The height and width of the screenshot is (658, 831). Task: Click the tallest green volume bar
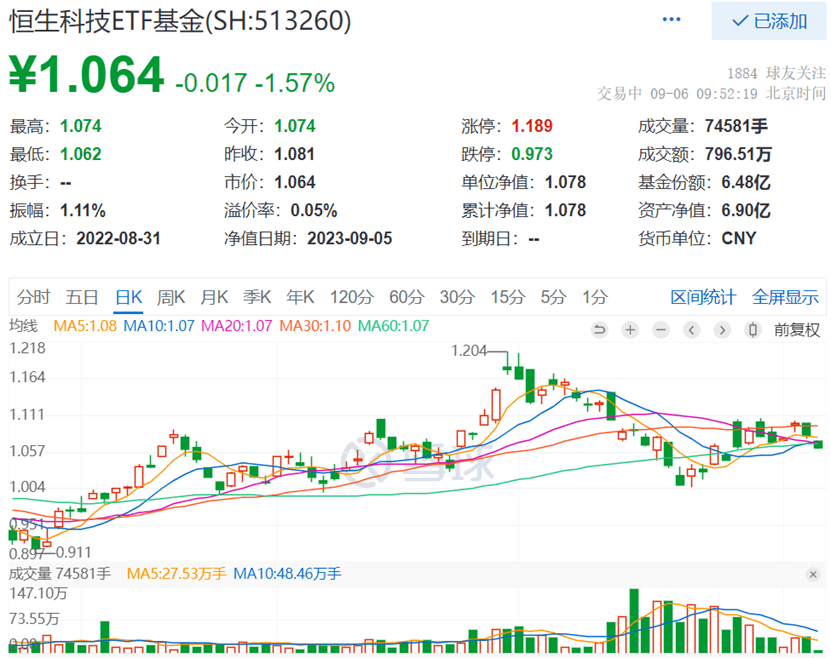(x=634, y=620)
